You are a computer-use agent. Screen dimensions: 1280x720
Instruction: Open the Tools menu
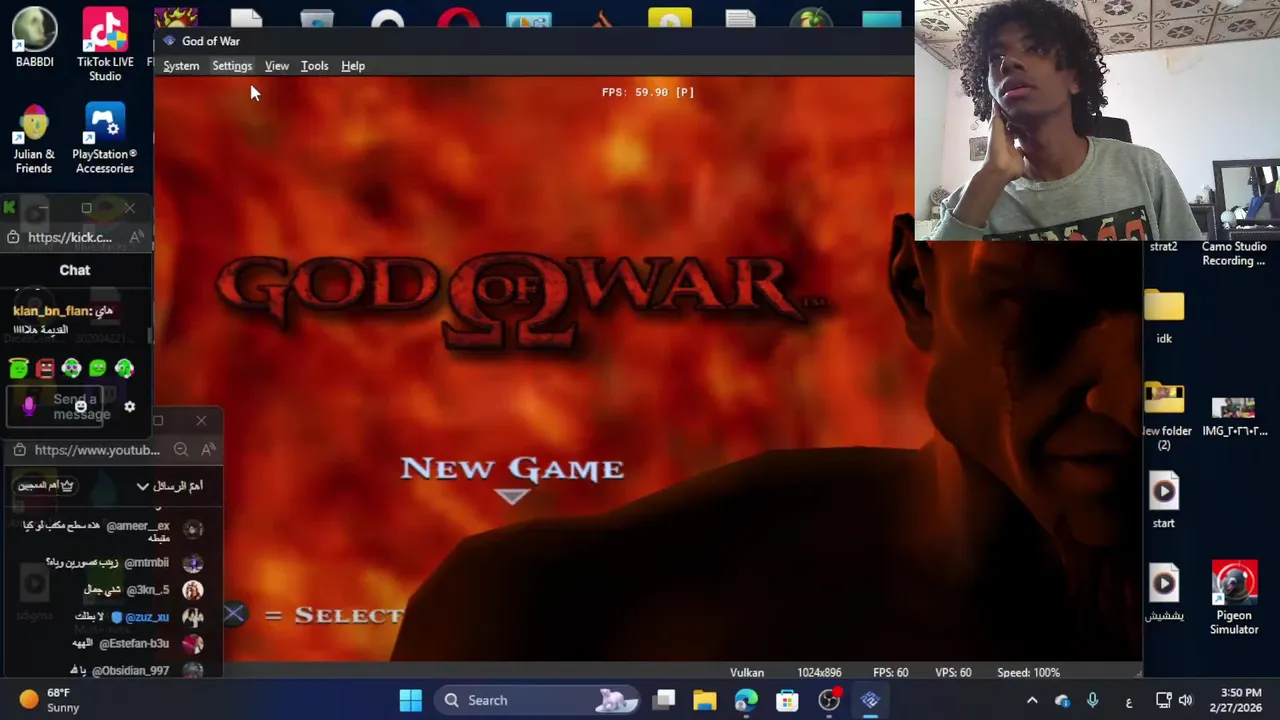click(x=314, y=66)
